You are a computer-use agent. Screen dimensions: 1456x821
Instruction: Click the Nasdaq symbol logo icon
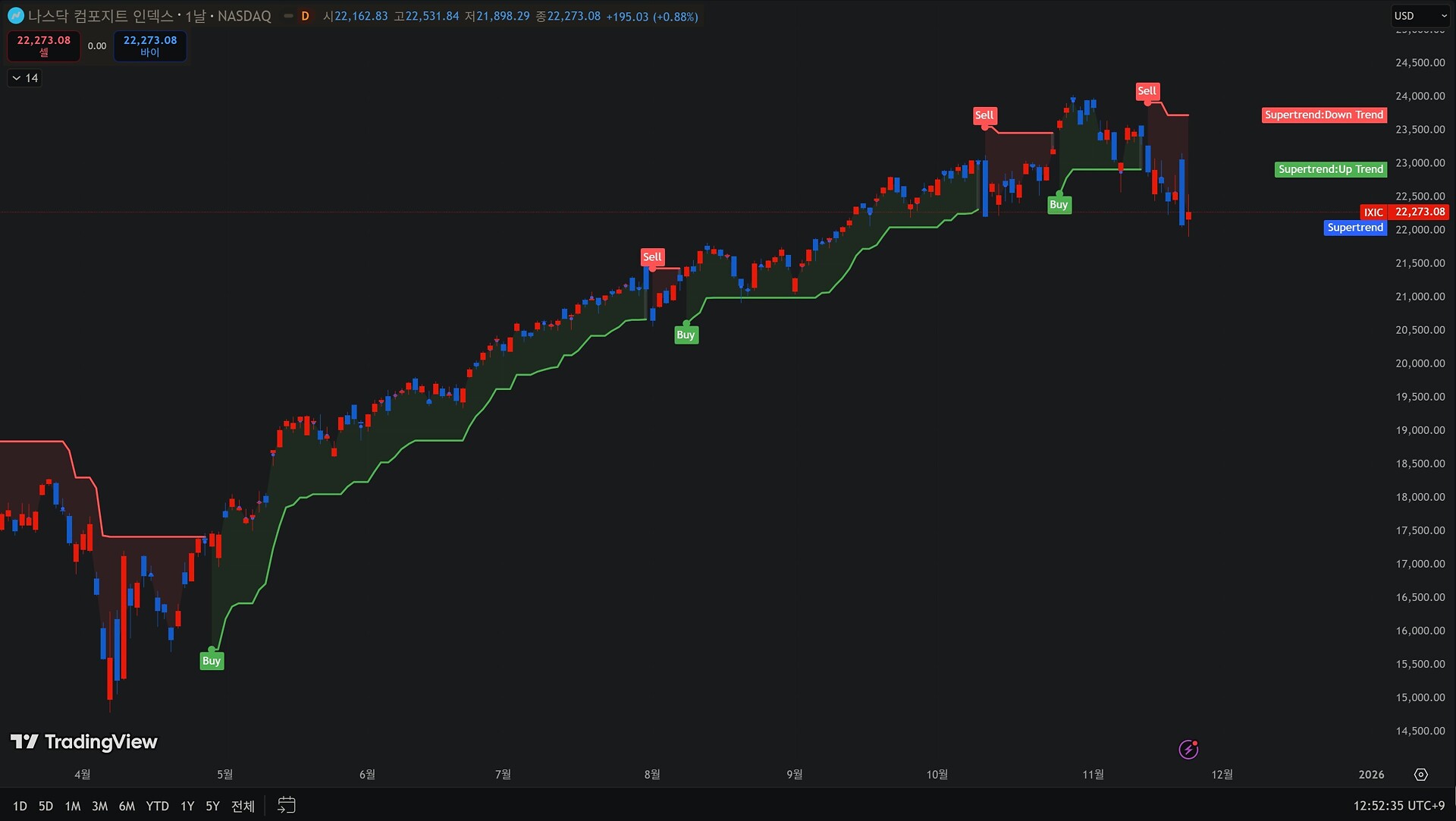15,16
